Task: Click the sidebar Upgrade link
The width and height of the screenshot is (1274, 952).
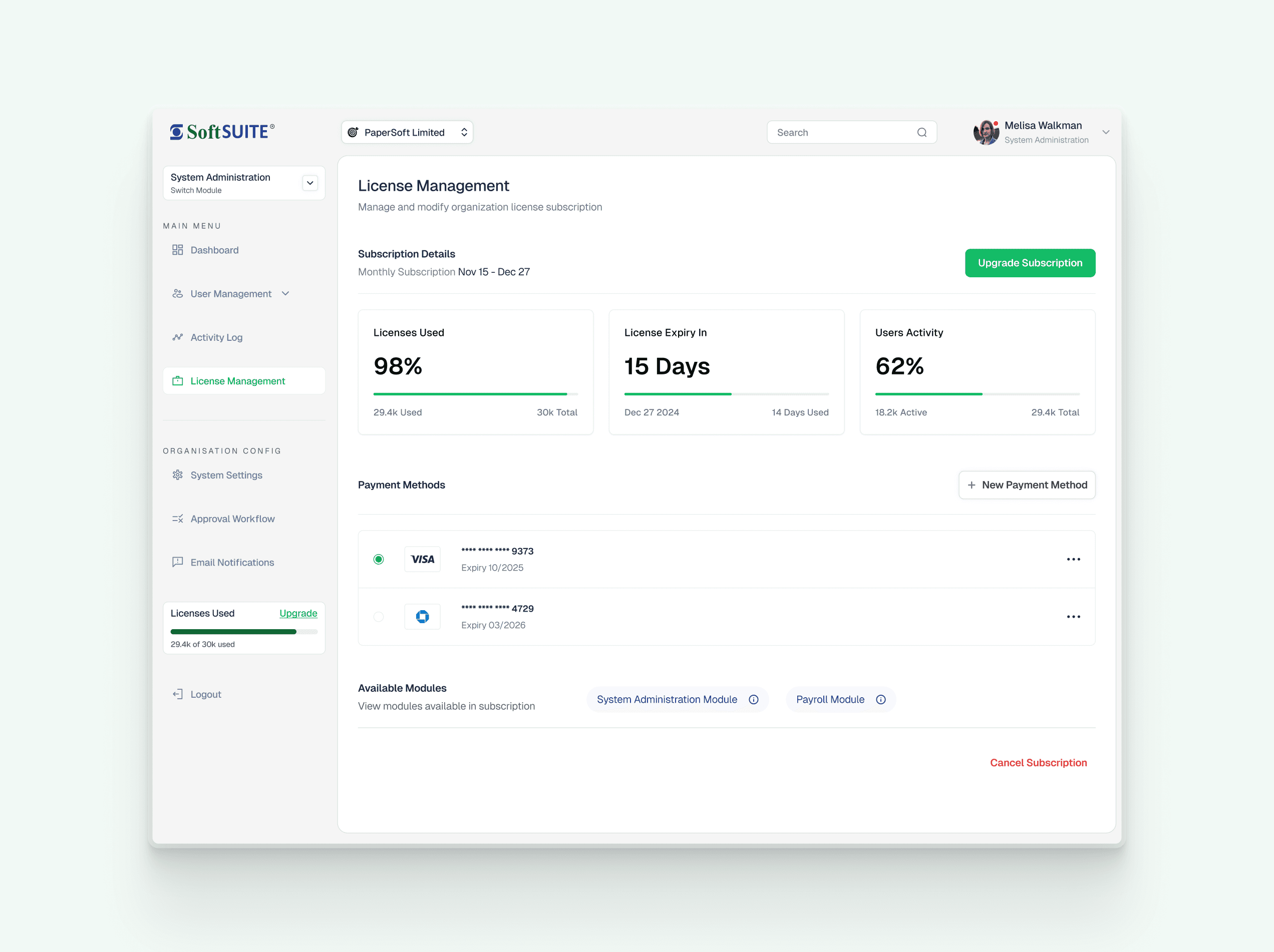Action: [298, 613]
